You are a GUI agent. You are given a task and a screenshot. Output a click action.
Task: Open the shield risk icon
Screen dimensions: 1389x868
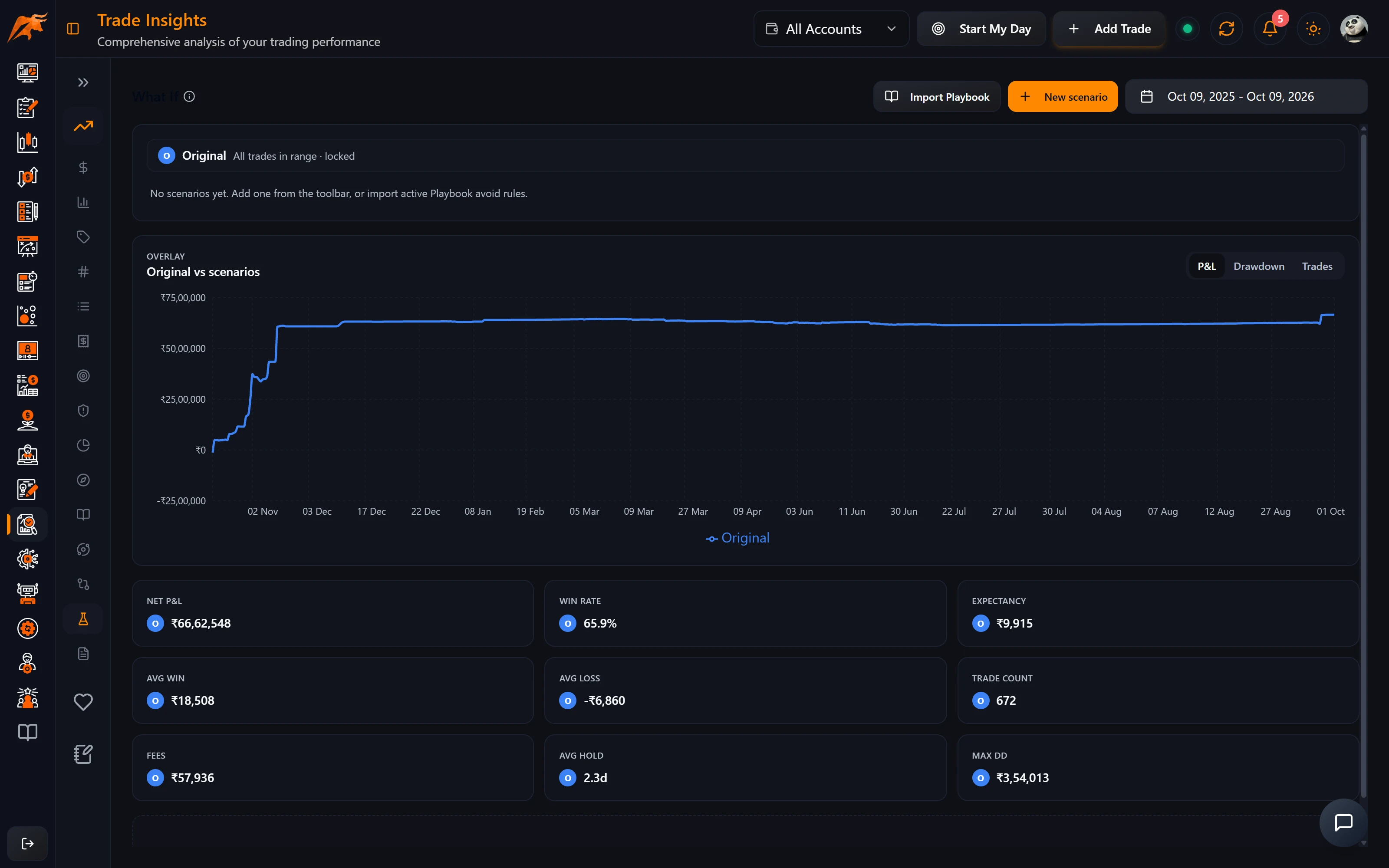pyautogui.click(x=83, y=411)
